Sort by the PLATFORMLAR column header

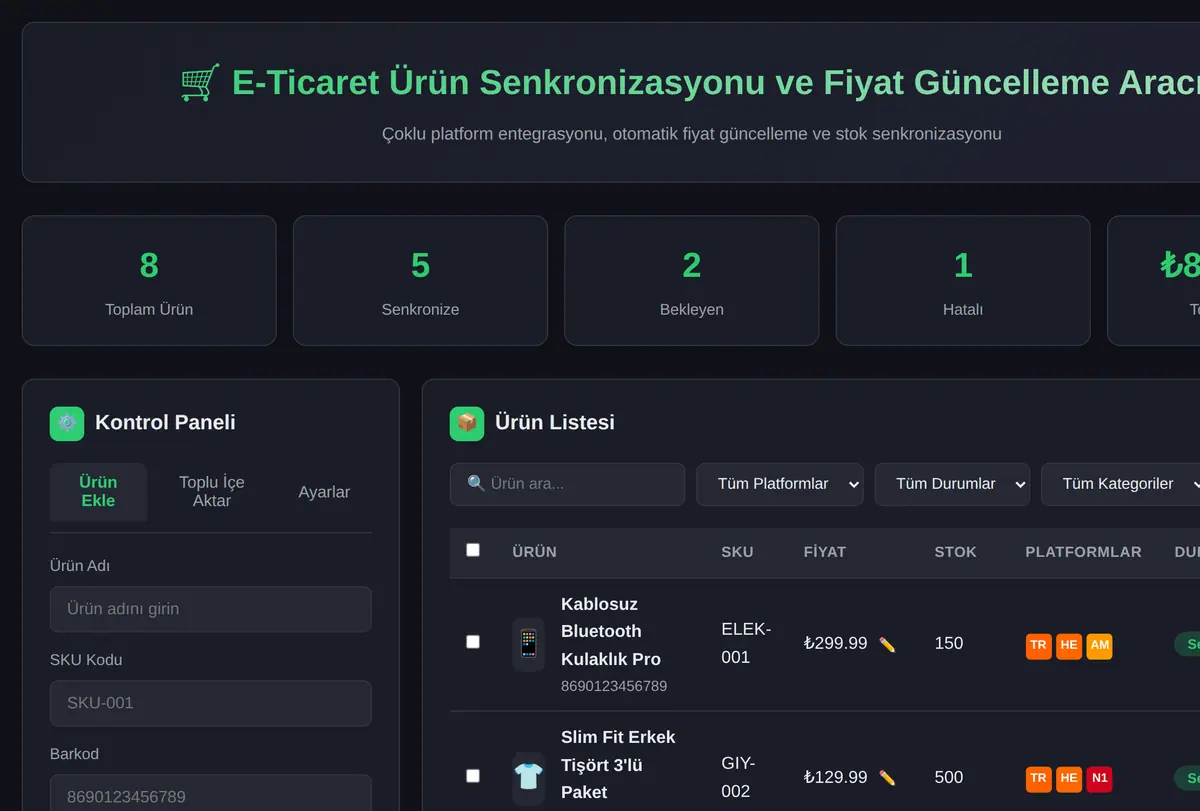pos(1083,552)
